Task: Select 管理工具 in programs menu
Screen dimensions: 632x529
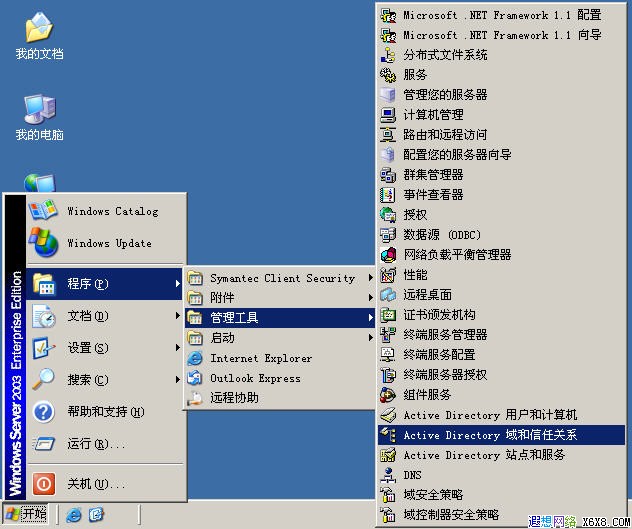Action: (x=280, y=318)
